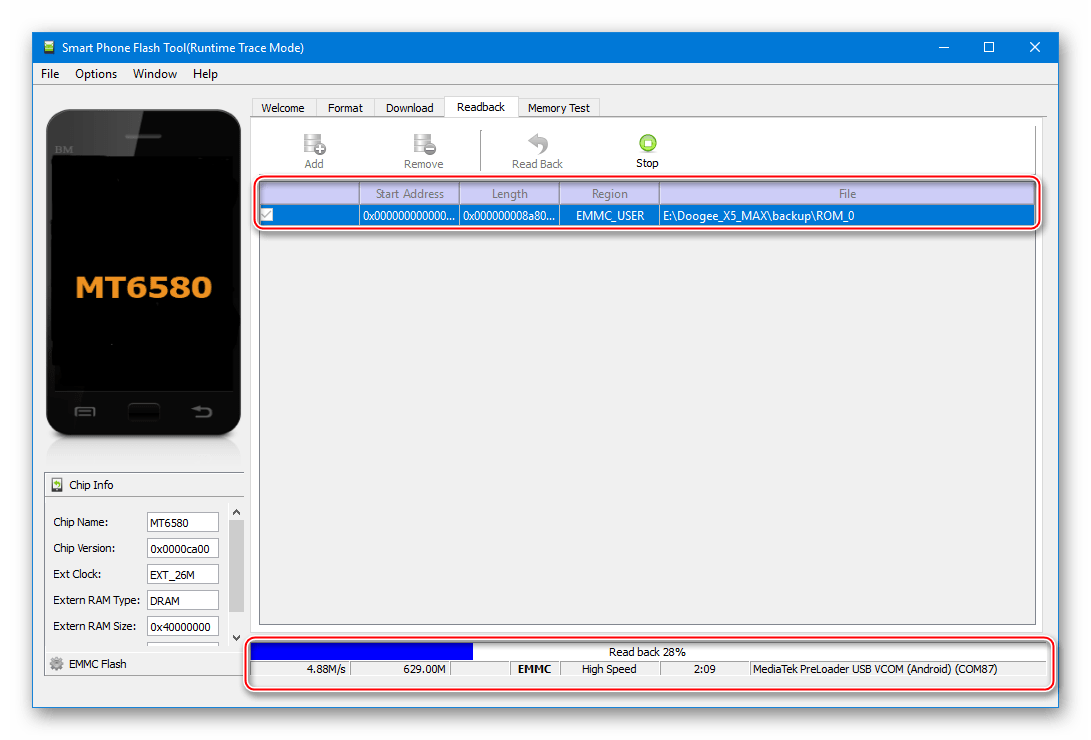This screenshot has width=1091, height=740.
Task: Click the MT6580 phone image
Action: pos(143,273)
